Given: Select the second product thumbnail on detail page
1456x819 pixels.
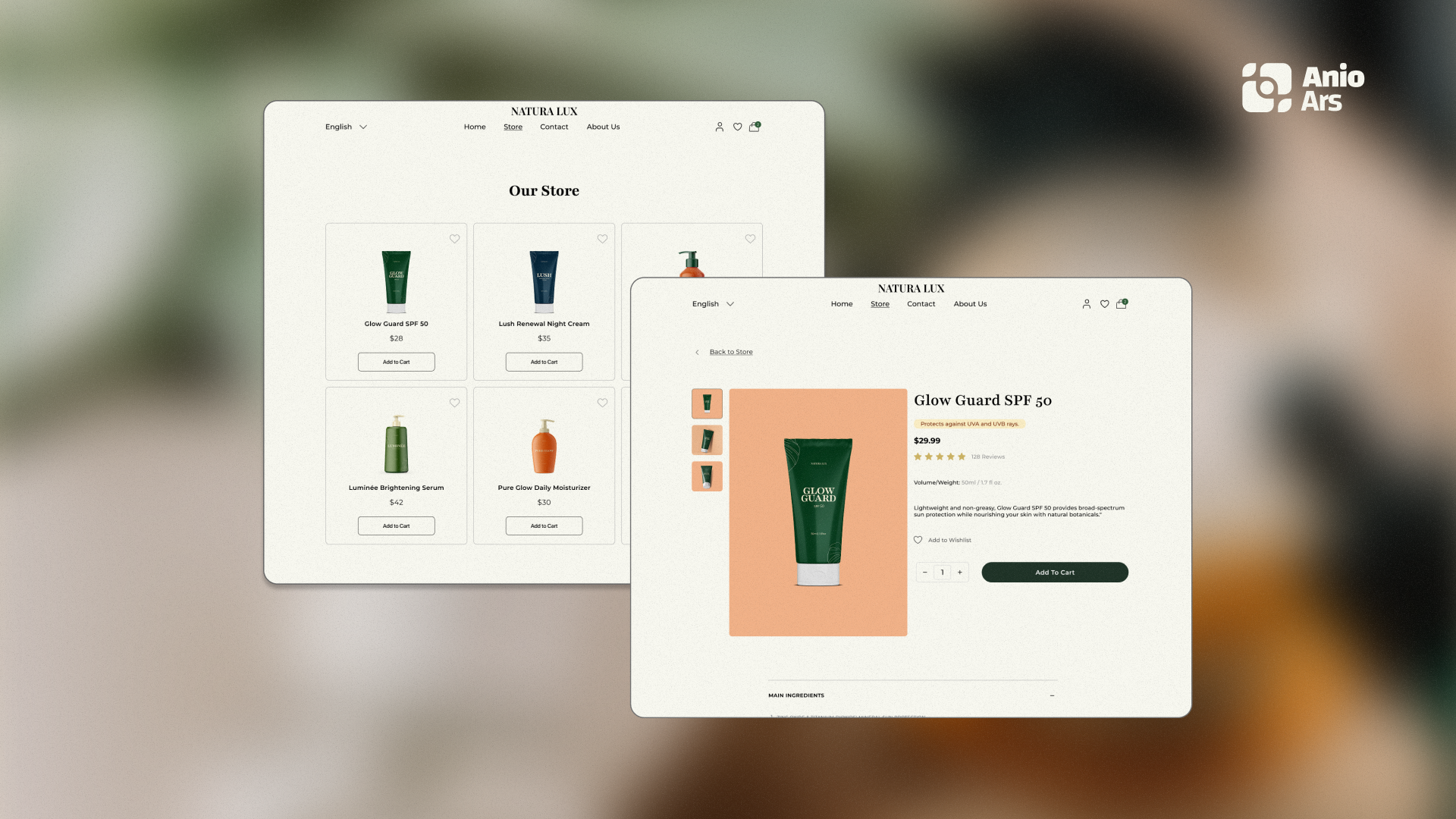Looking at the screenshot, I should tap(706, 440).
